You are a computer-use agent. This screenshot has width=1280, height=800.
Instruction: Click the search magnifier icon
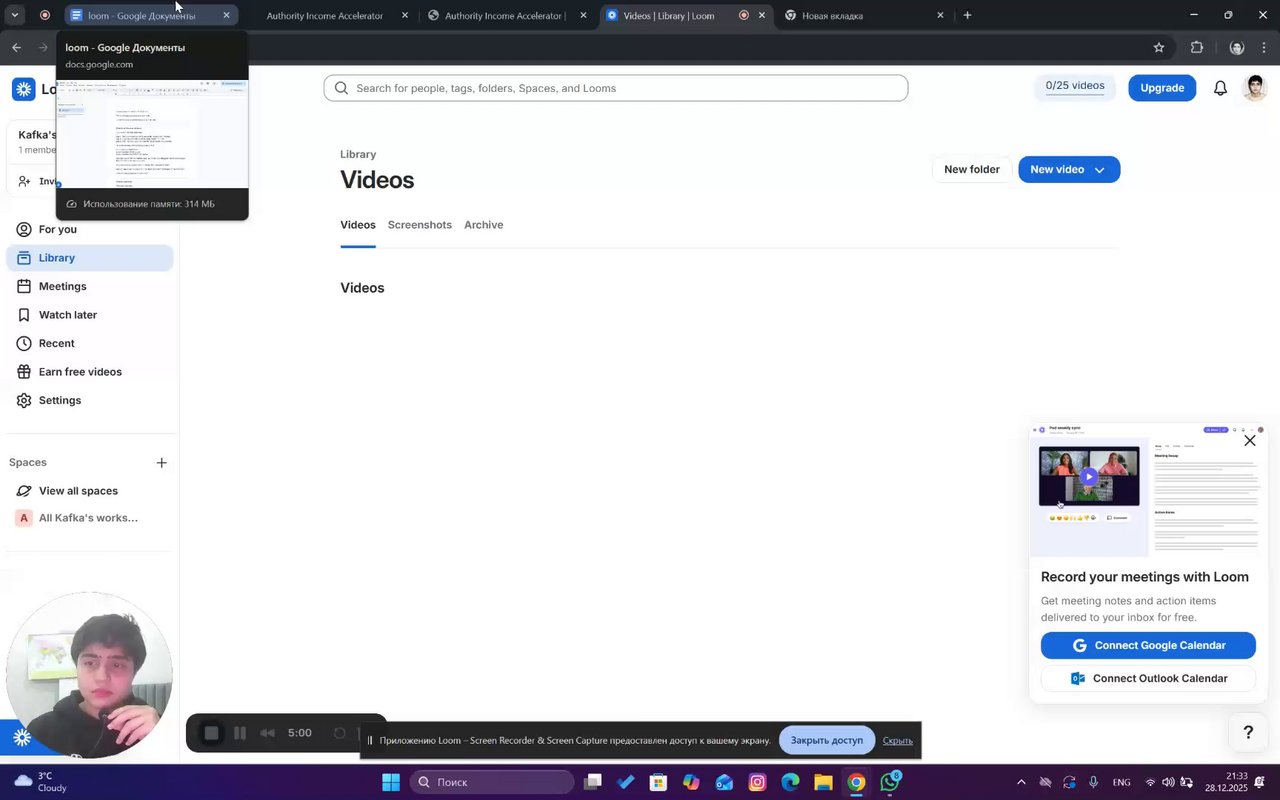341,88
